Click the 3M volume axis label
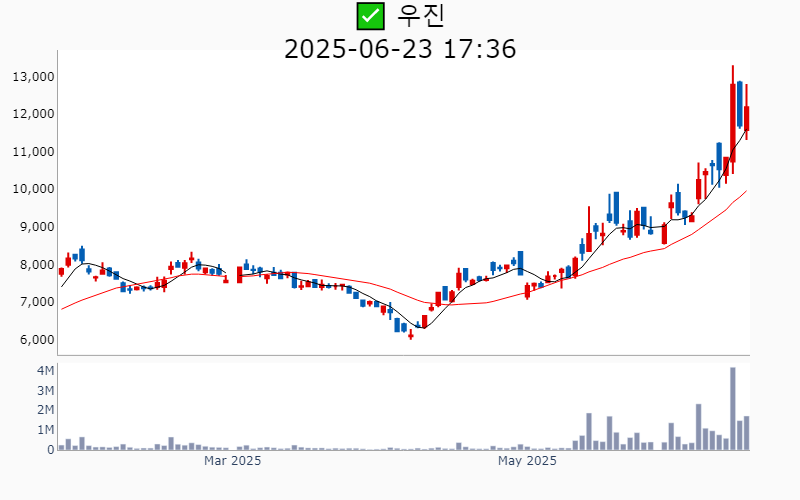Screen dimensions: 800x500 click(45, 391)
